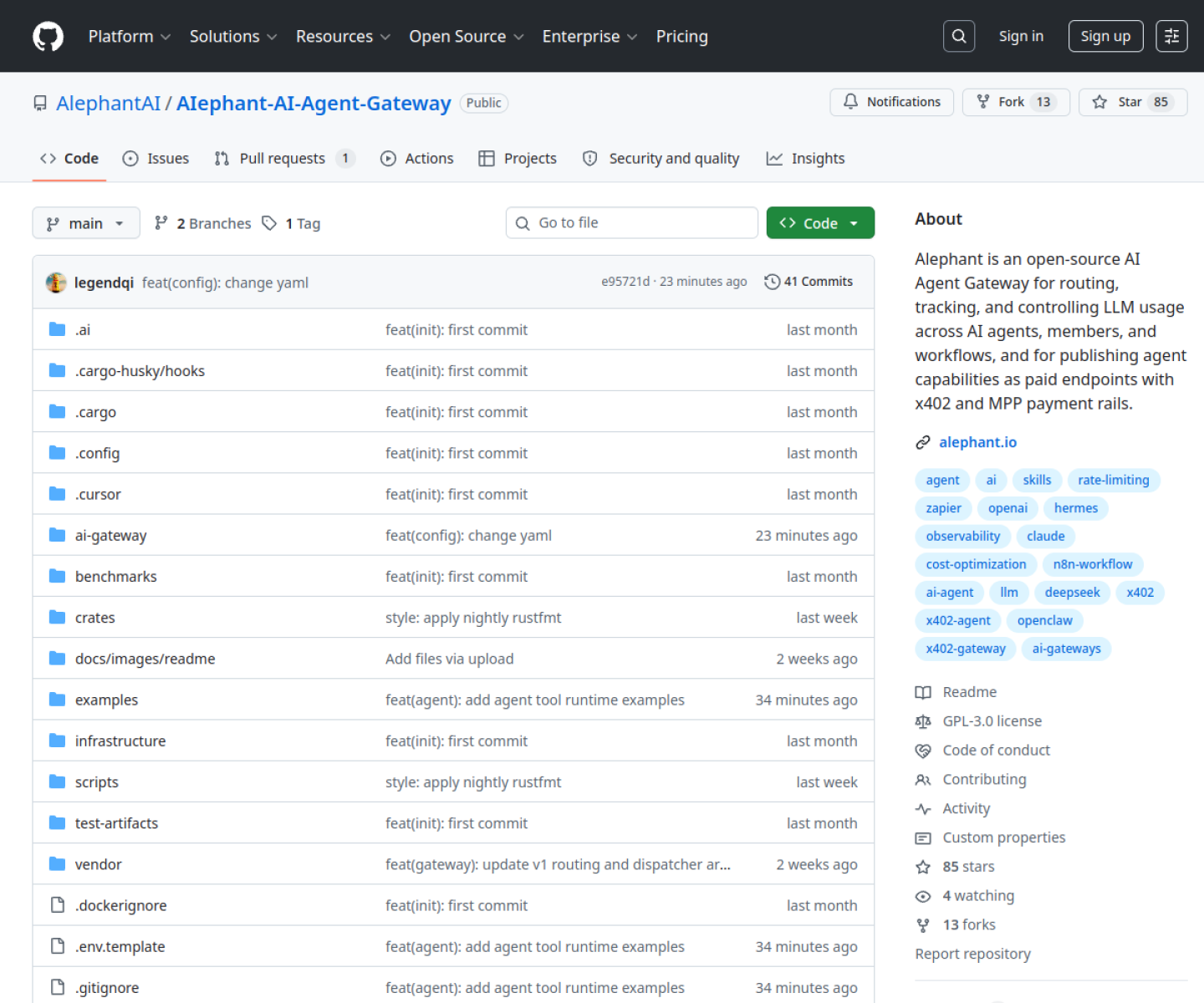This screenshot has height=1003, width=1204.
Task: Switch to the Projects tab
Action: pos(518,158)
